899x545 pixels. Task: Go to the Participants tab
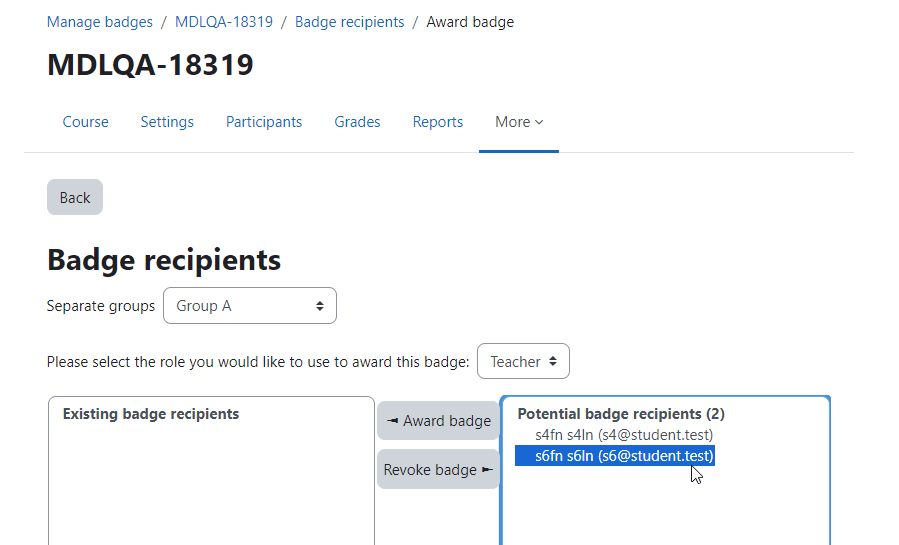(264, 122)
